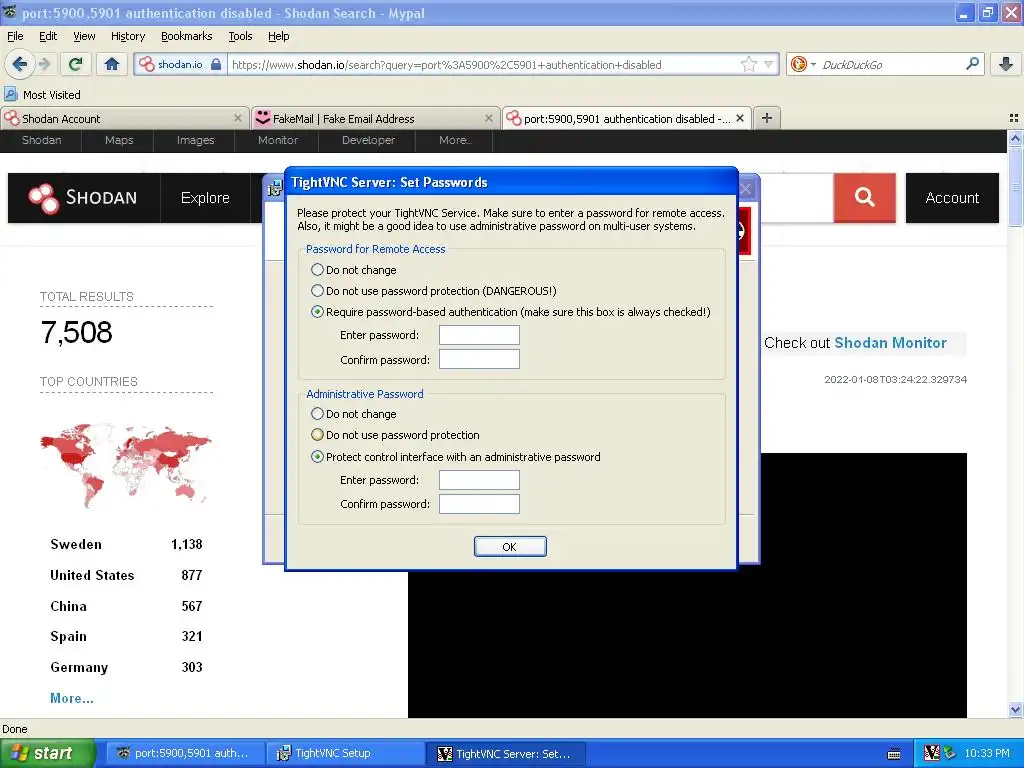Click the Mypal raccoon title bar icon

click(x=10, y=12)
